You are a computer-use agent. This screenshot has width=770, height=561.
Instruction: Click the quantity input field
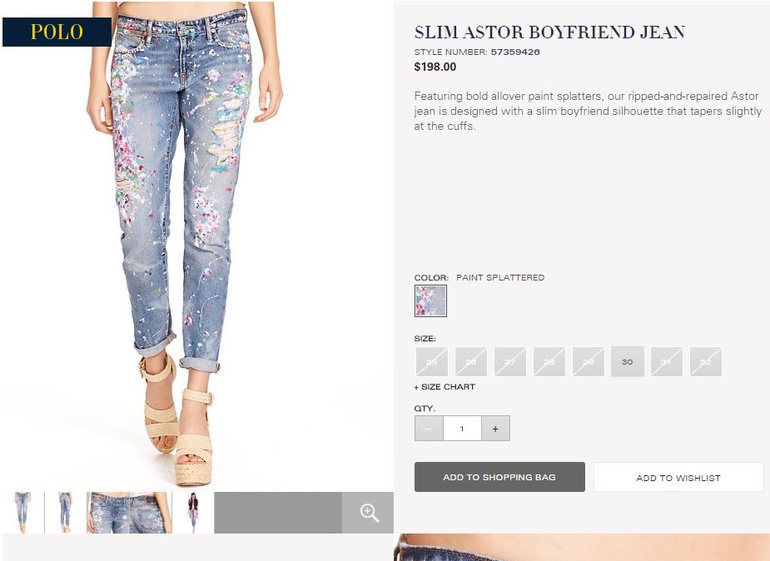[462, 428]
